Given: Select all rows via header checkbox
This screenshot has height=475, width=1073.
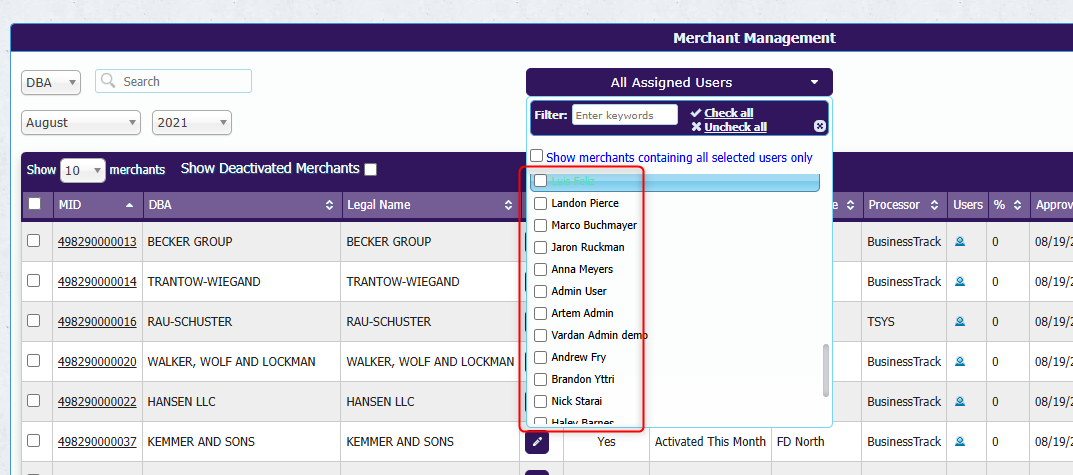Looking at the screenshot, I should click(34, 203).
